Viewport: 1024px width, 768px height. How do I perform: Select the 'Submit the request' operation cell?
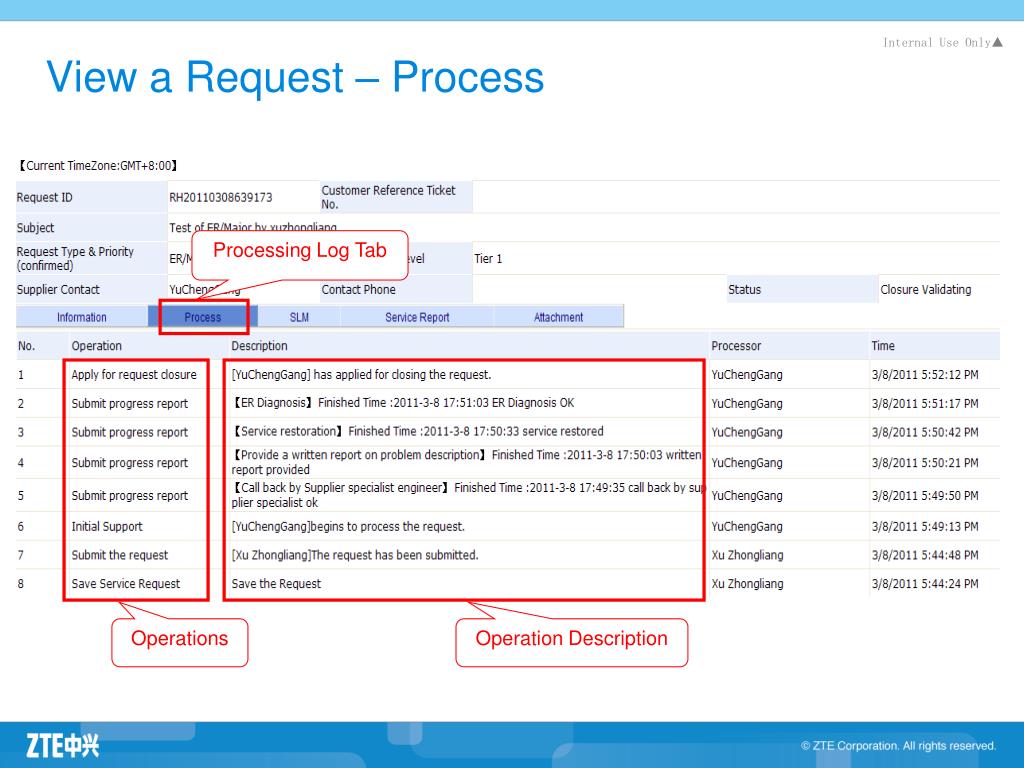pyautogui.click(x=120, y=555)
